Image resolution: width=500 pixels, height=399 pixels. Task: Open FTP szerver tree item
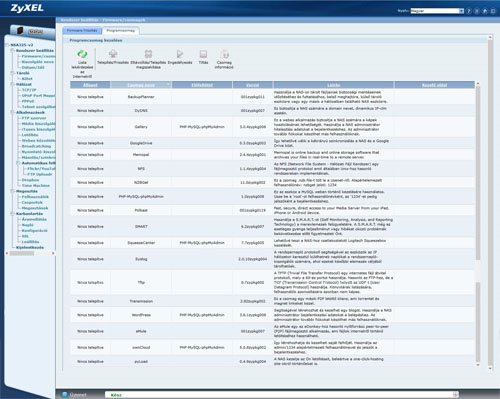(34, 118)
